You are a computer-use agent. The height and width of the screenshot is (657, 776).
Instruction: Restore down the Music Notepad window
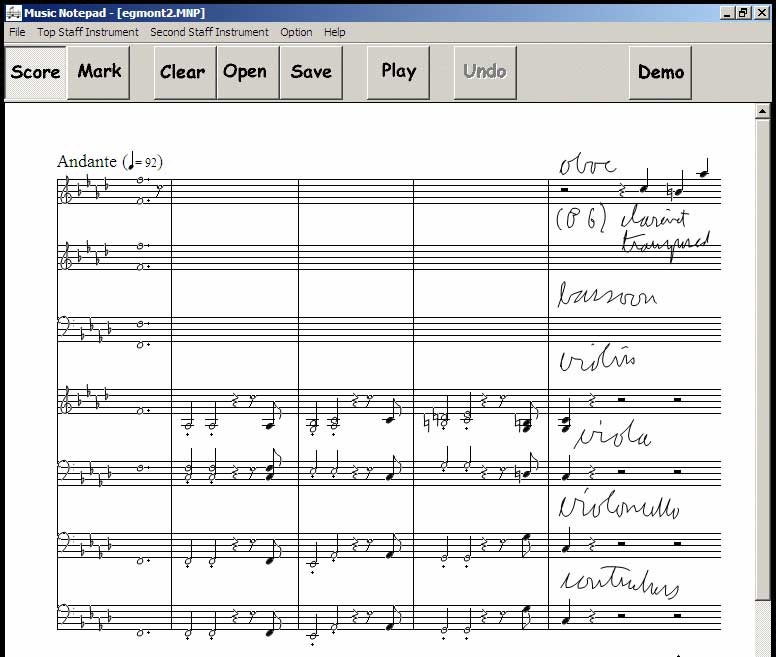[x=743, y=13]
